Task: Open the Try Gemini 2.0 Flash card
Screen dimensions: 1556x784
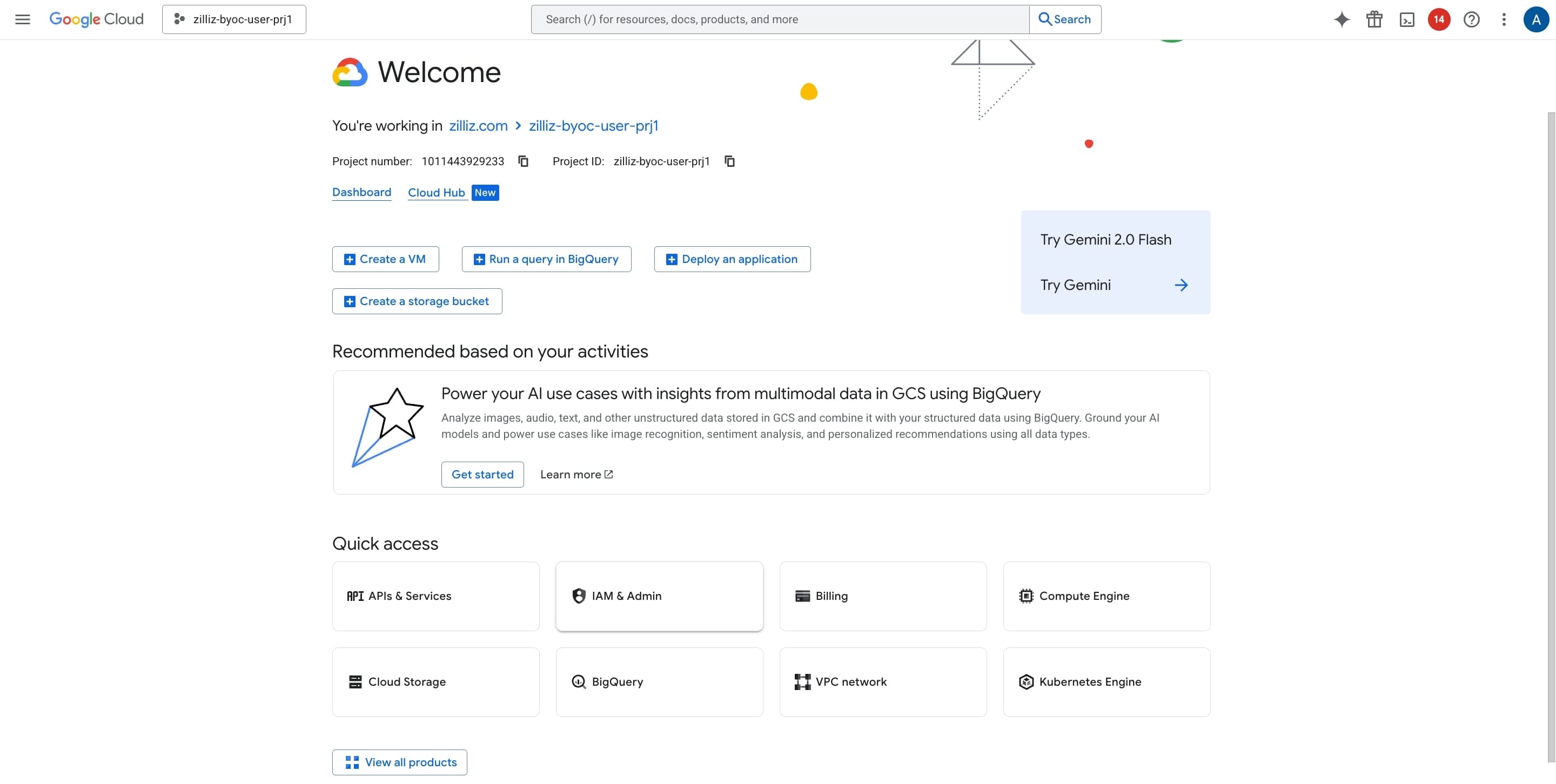Action: pos(1115,262)
